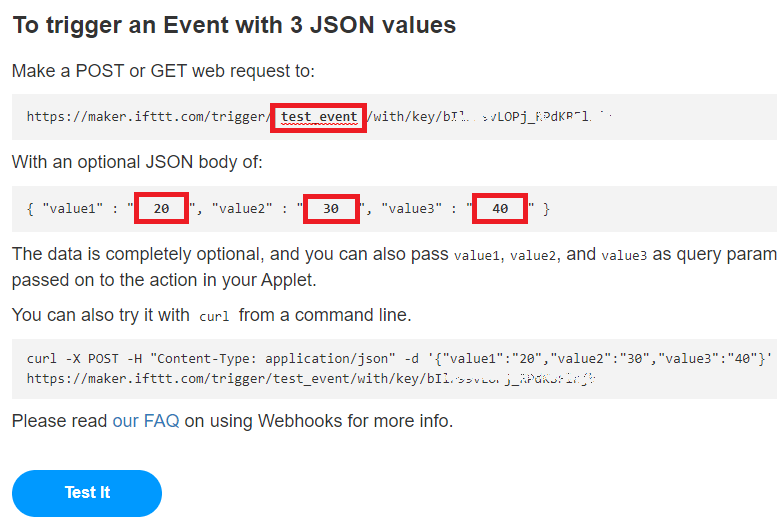Click "With an optional JSON body of" text
This screenshot has height=529, width=777.
(137, 162)
